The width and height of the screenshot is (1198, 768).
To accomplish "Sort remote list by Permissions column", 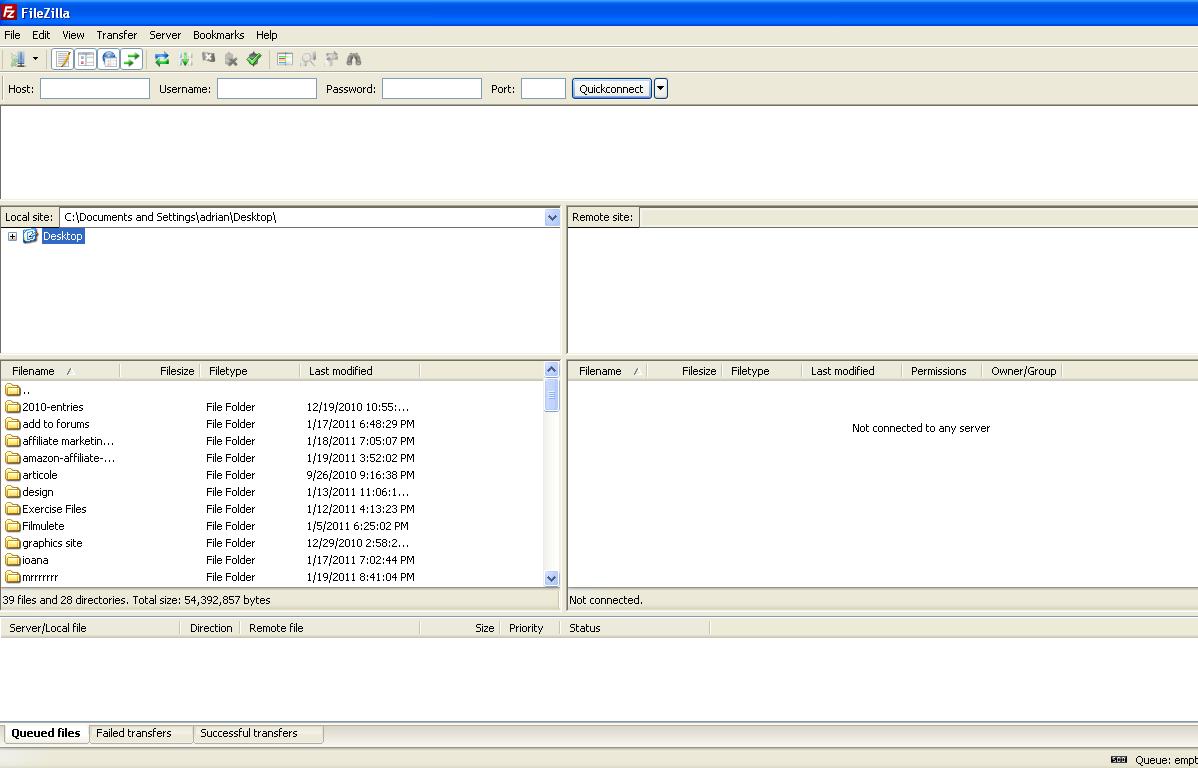I will click(941, 371).
